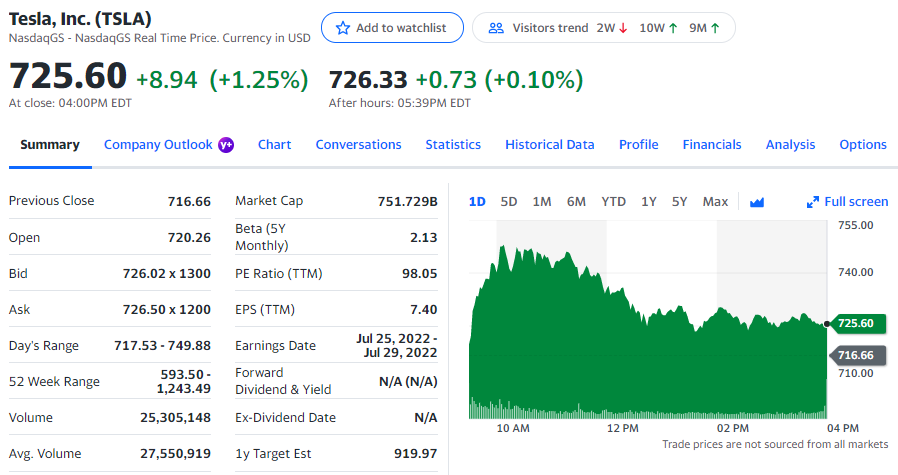Image resolution: width=898 pixels, height=475 pixels.
Task: Toggle the chart type mountain icon
Action: click(757, 202)
